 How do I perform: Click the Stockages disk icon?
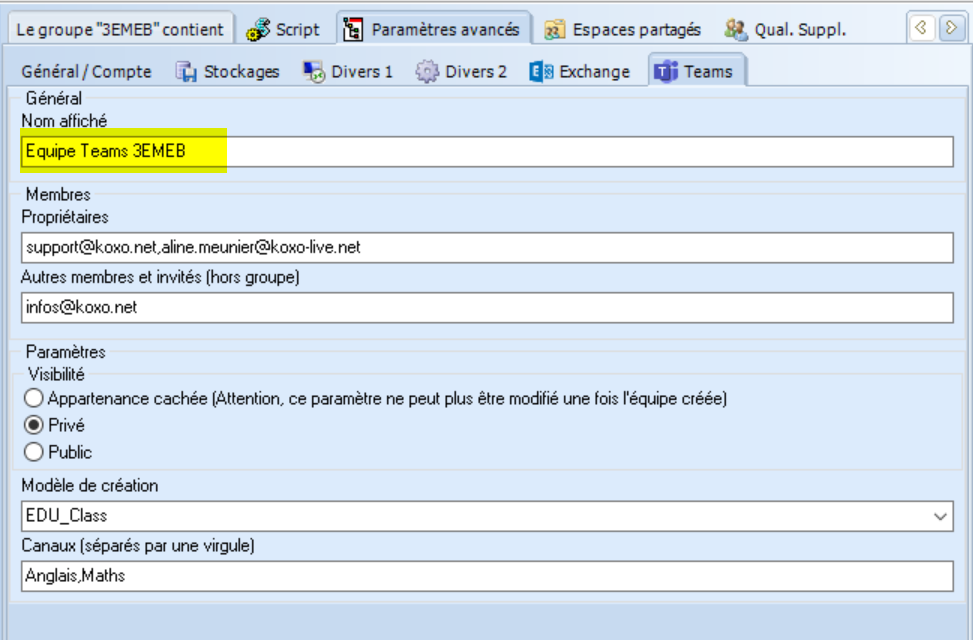[186, 72]
